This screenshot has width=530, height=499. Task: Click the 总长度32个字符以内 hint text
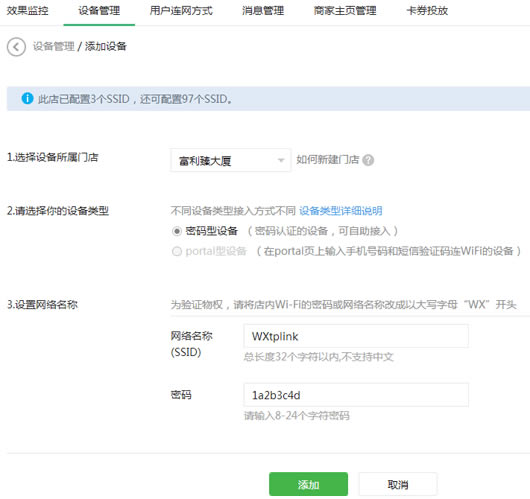[319, 357]
